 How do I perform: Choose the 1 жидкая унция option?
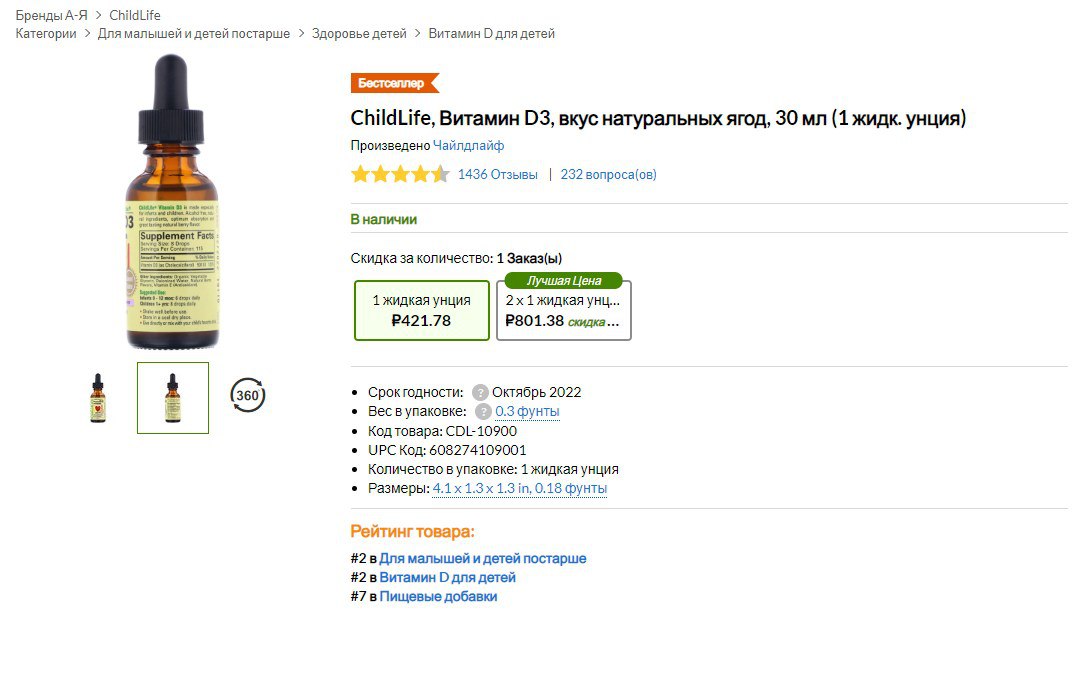pos(421,310)
